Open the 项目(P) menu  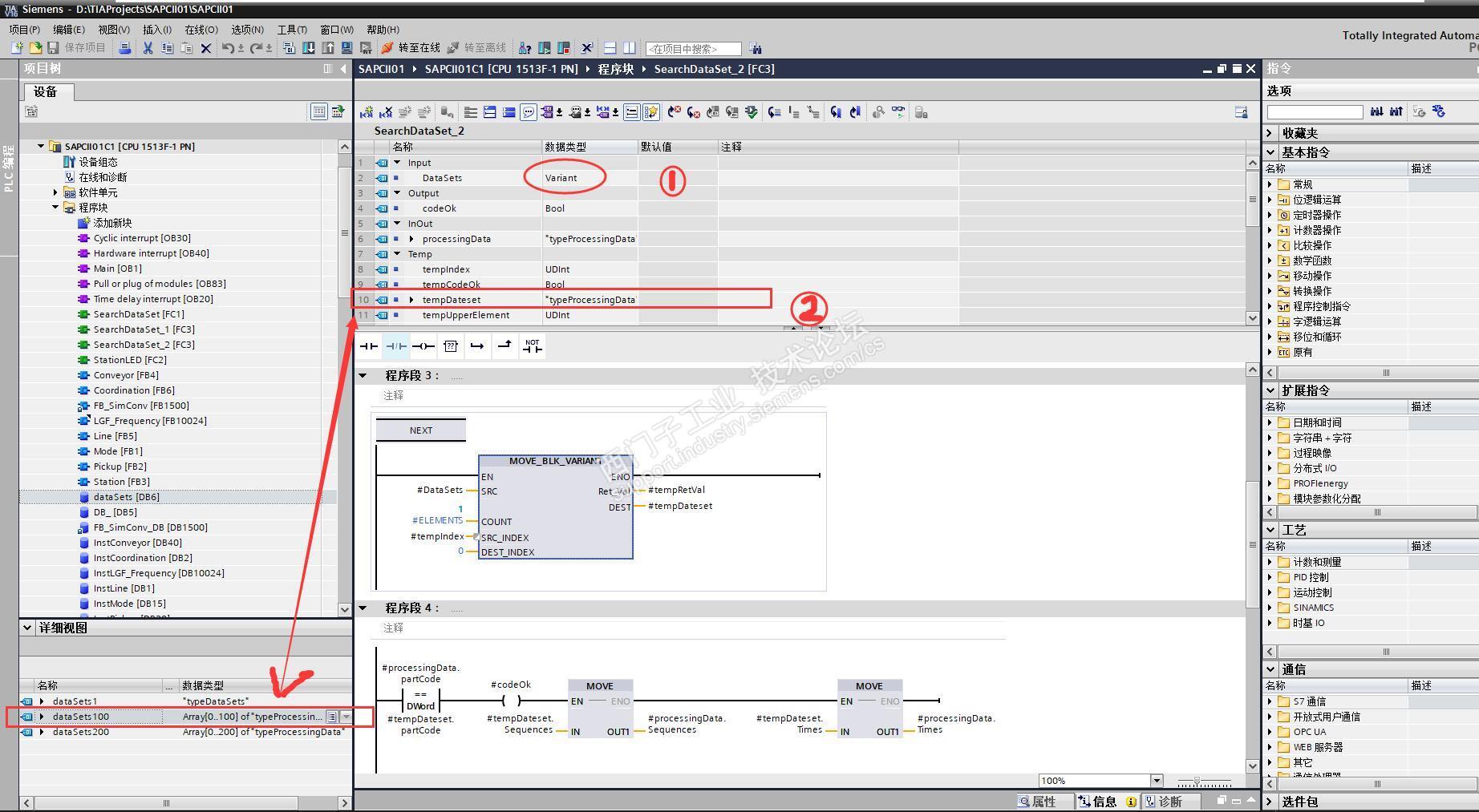pos(25,30)
